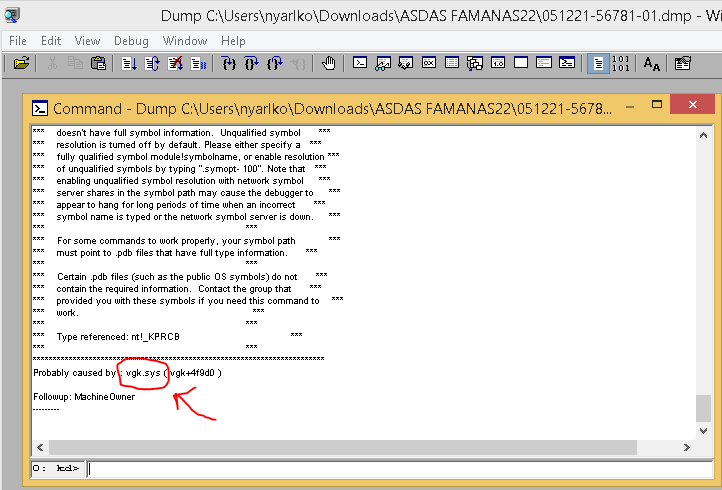Image resolution: width=722 pixels, height=490 pixels.
Task: Click 'vgk+4f9d0' offset text
Action: tap(192, 373)
